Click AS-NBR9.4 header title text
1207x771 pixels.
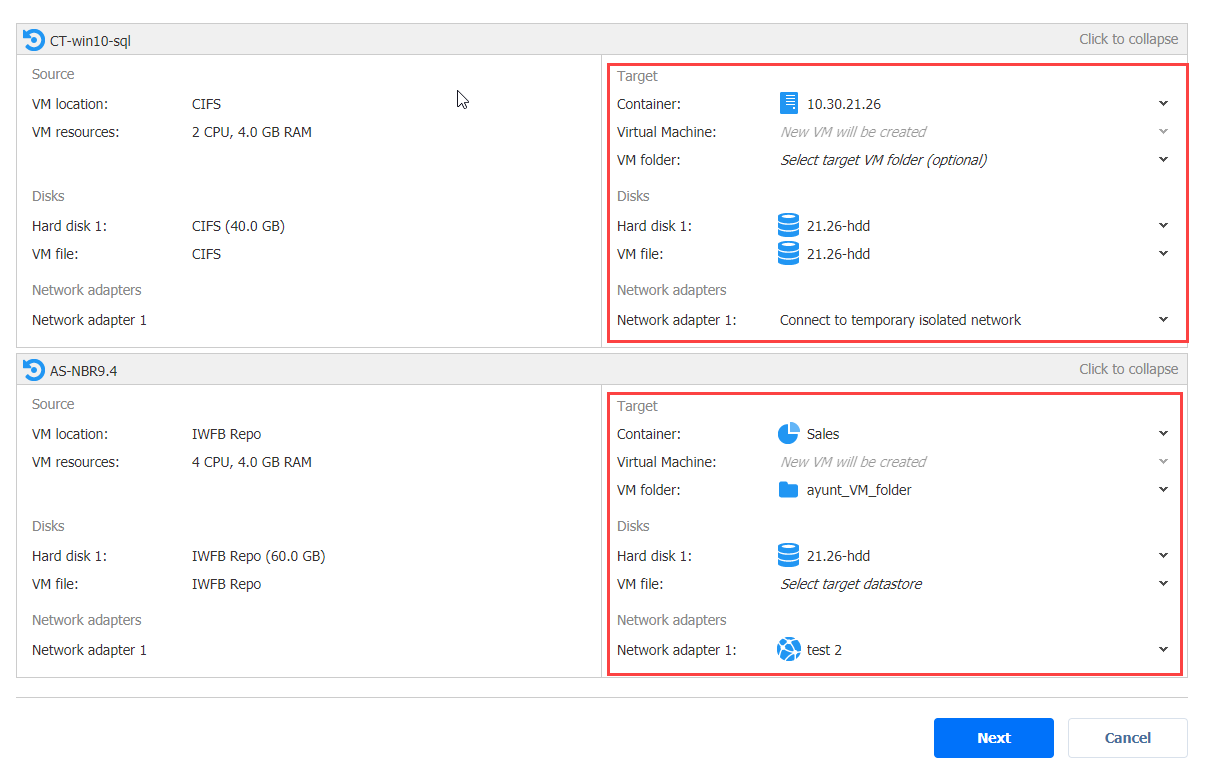pos(84,371)
